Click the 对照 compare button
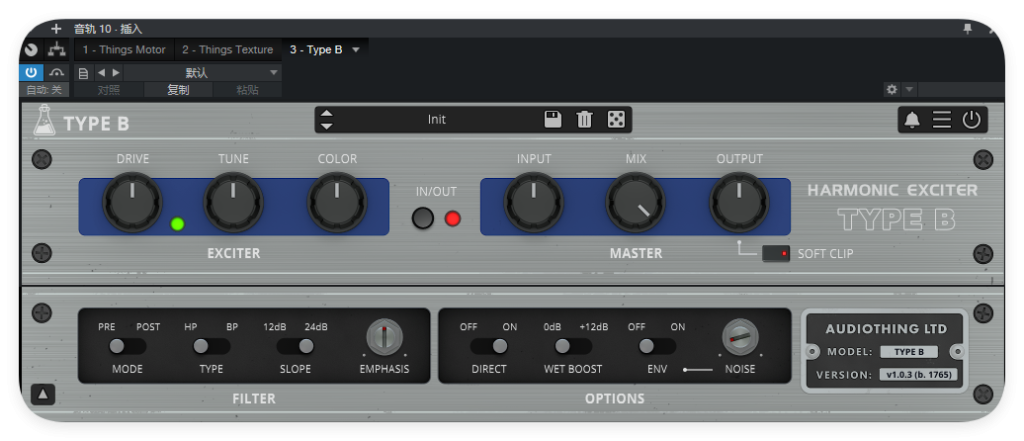The width and height of the screenshot is (1024, 441). (108, 90)
